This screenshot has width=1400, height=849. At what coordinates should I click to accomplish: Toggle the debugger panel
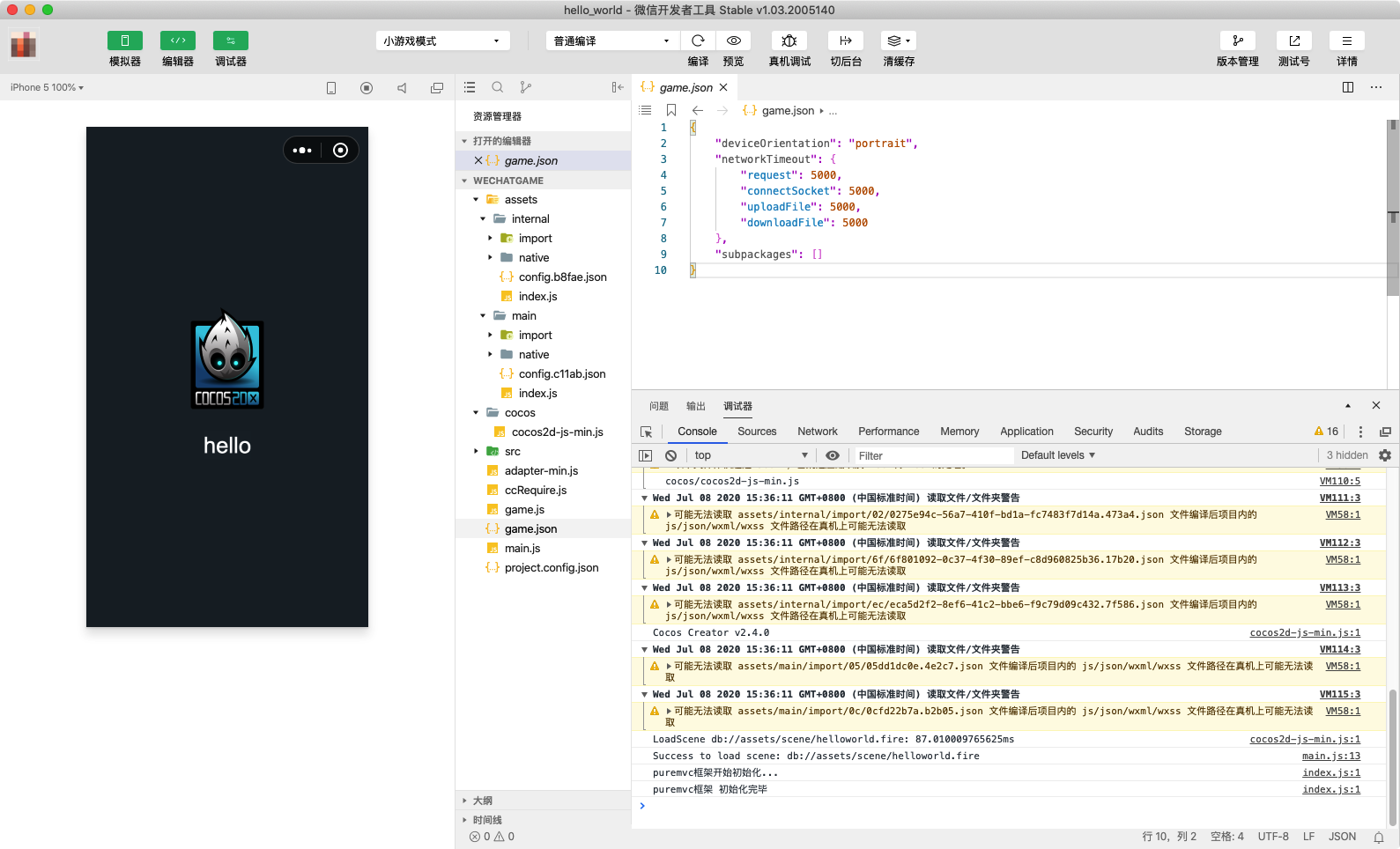click(x=231, y=41)
